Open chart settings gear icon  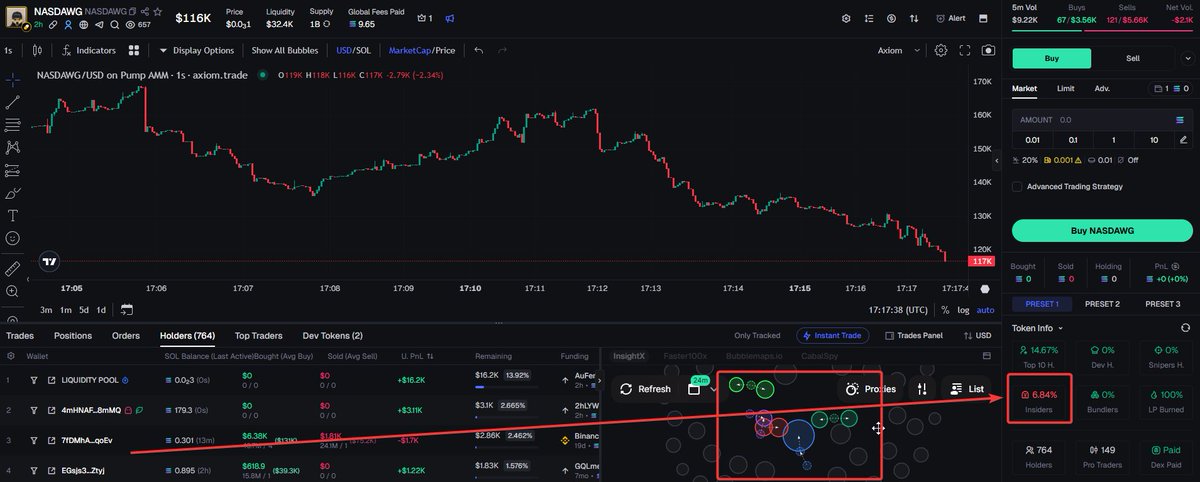click(x=940, y=50)
